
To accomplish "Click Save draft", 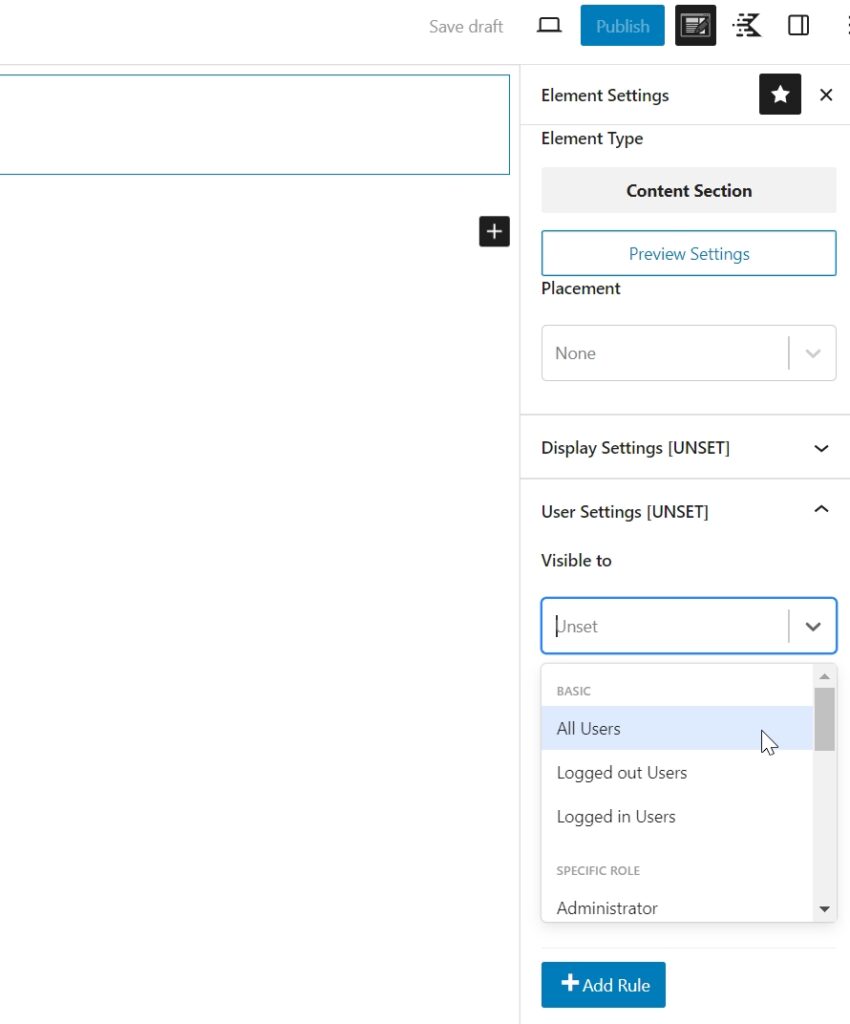I will [x=466, y=26].
